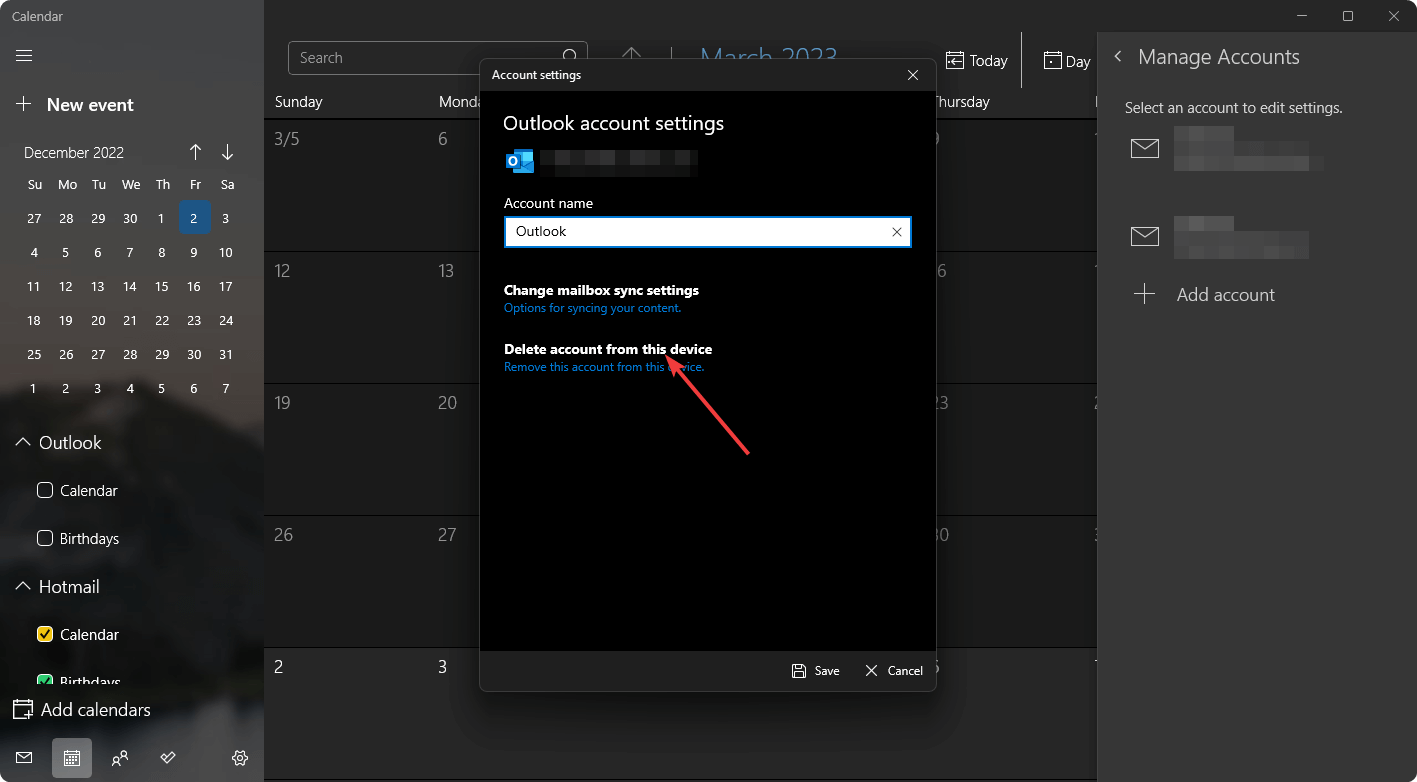1417x782 pixels.
Task: Select January 7 in the mini calendar
Action: pyautogui.click(x=226, y=388)
